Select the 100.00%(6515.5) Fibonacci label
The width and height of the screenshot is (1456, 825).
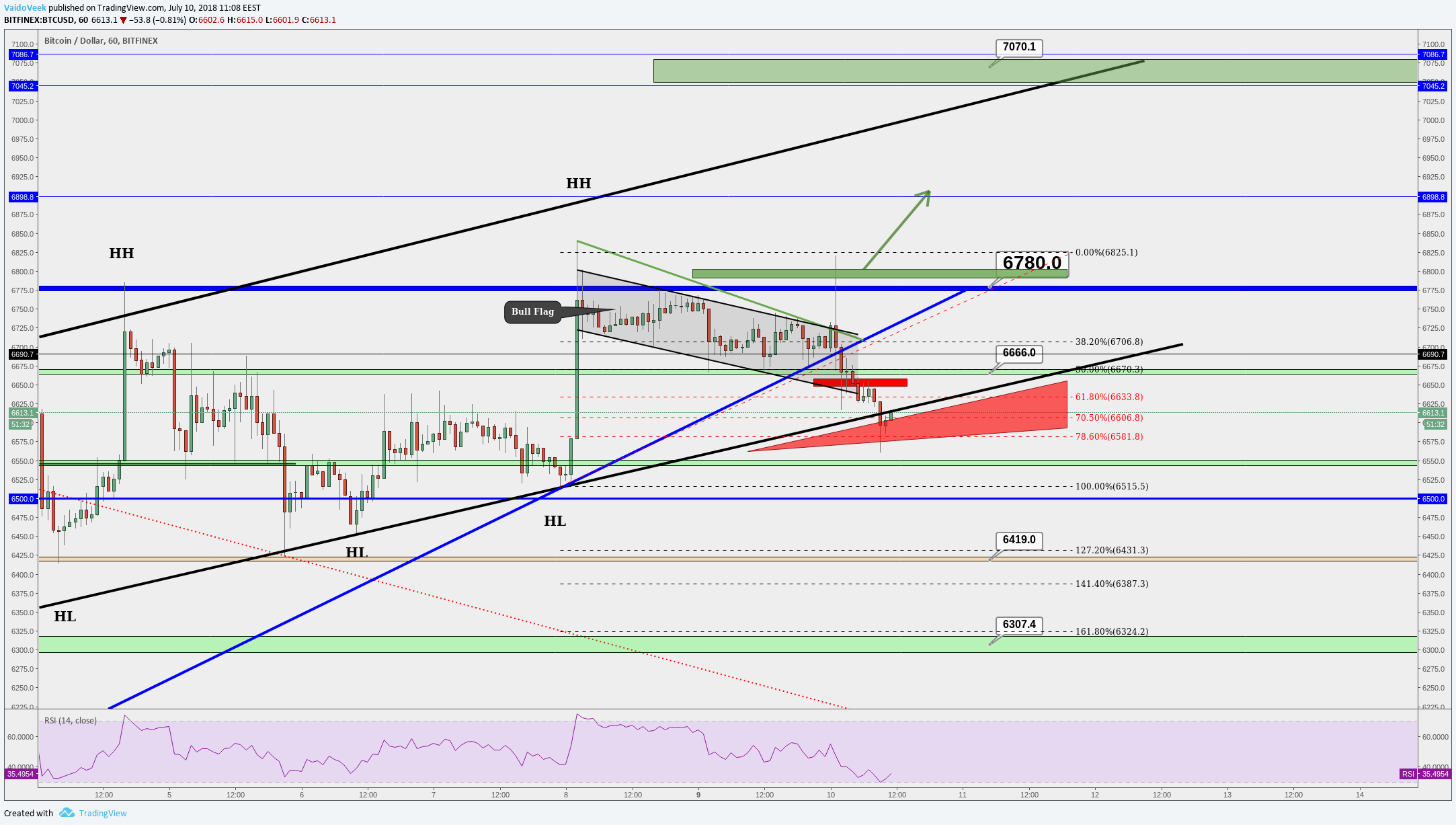pyautogui.click(x=1112, y=487)
